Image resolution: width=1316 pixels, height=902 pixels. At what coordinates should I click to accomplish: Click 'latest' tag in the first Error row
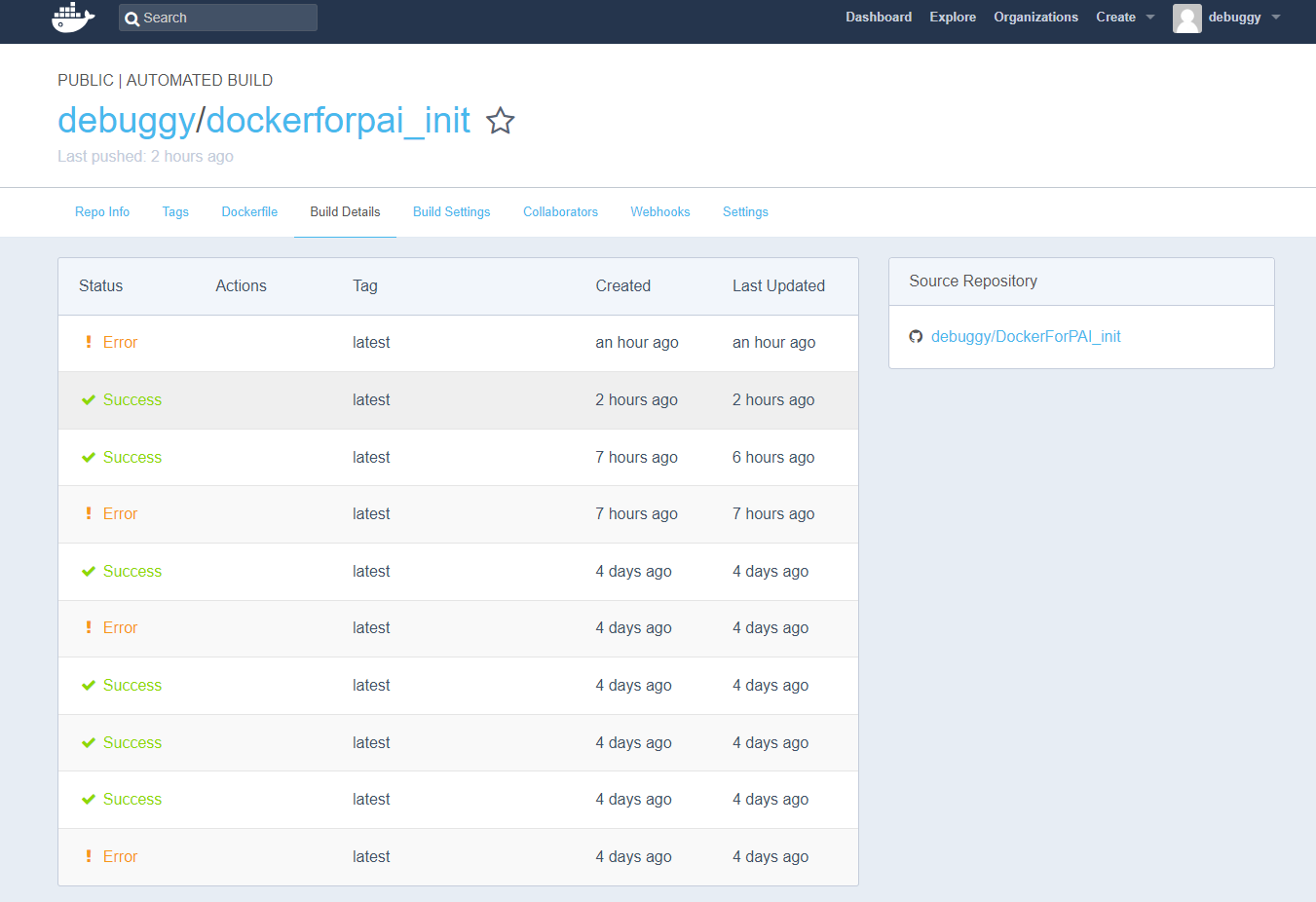371,342
